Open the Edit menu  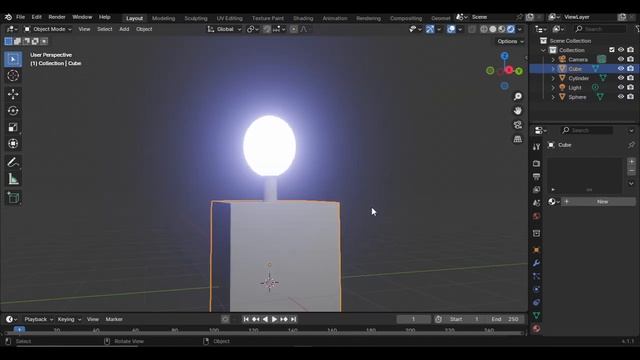tap(36, 17)
